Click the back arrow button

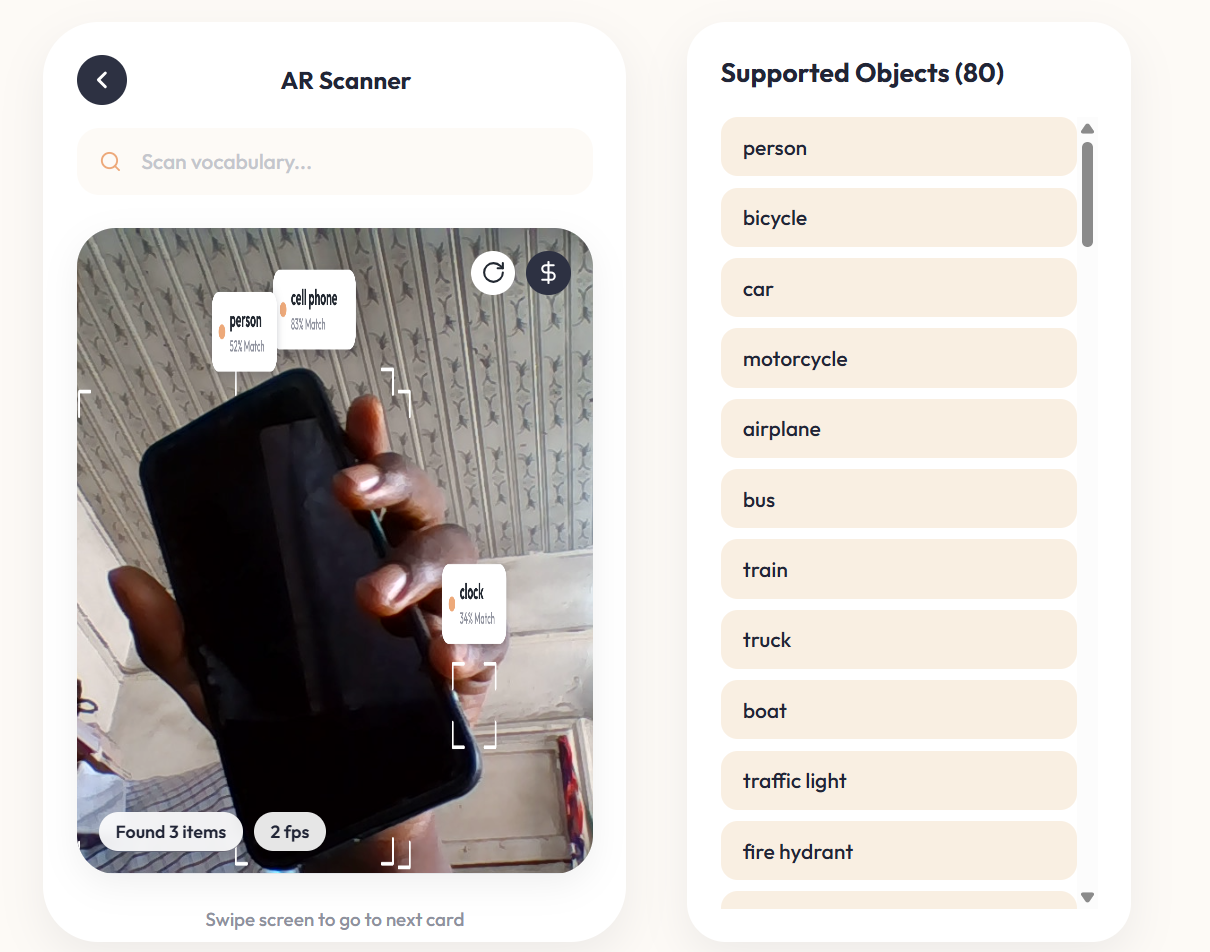102,80
